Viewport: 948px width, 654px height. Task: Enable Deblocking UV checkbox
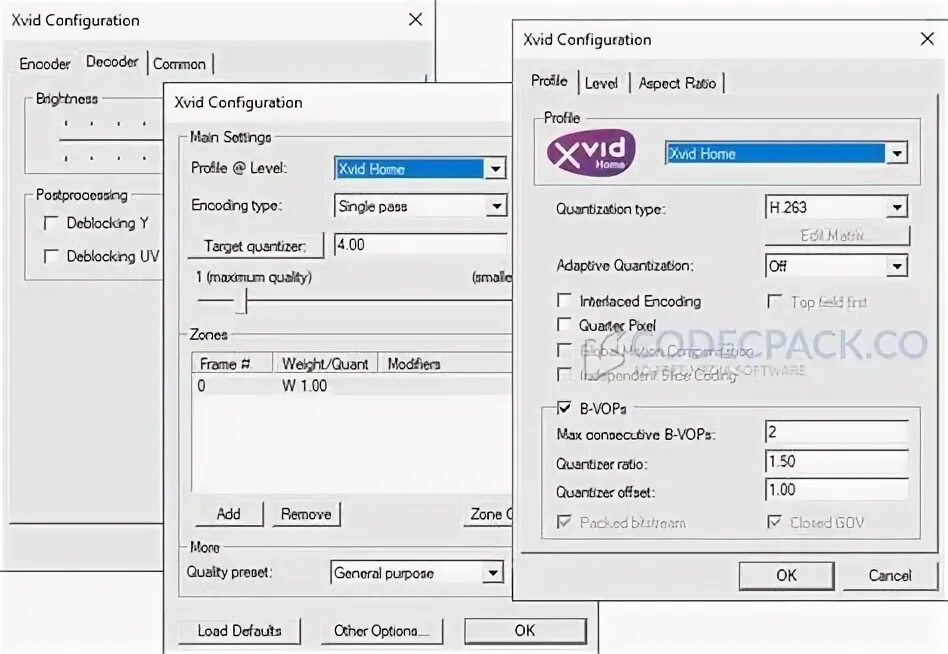51,256
